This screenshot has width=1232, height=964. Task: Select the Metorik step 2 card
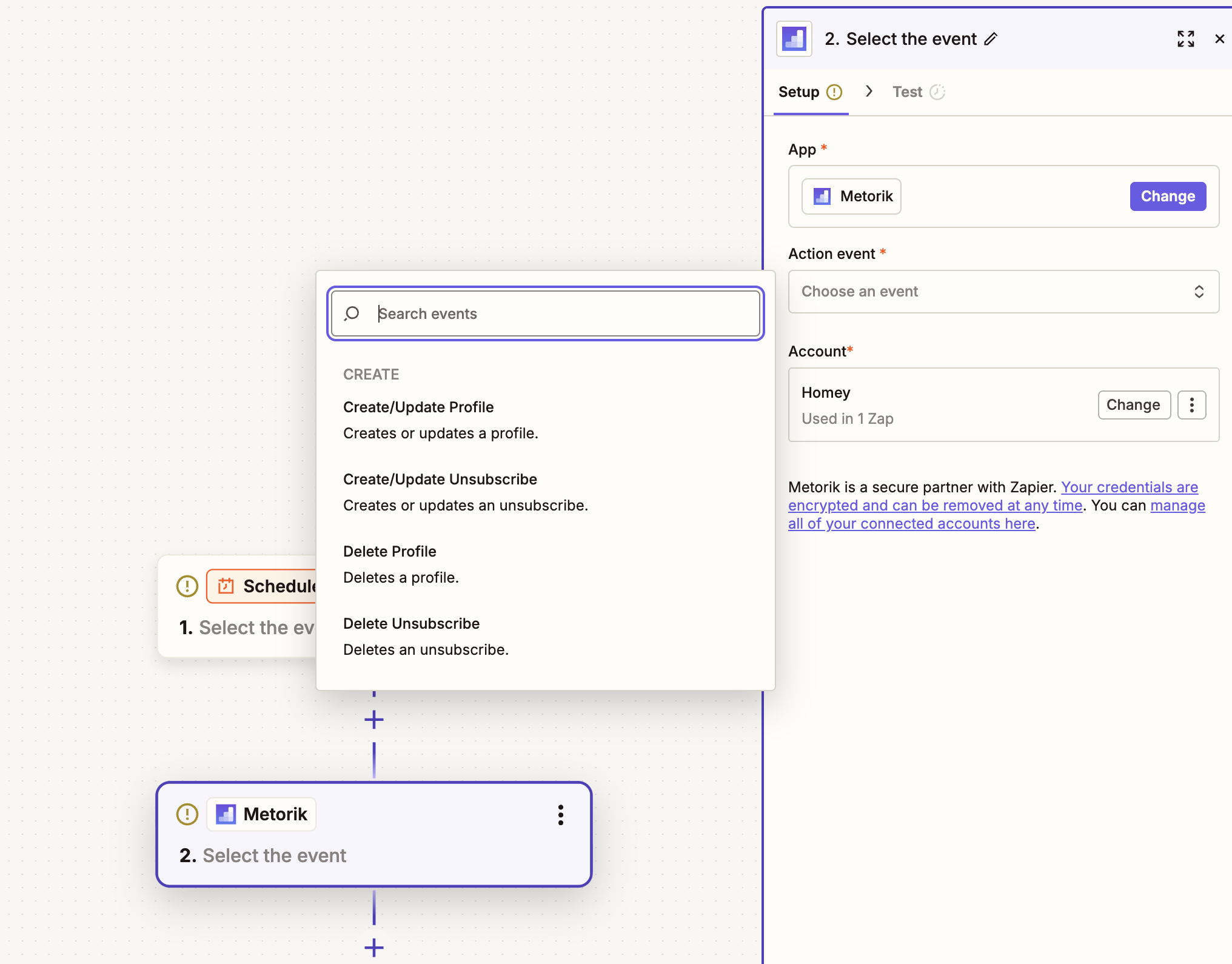tap(374, 834)
